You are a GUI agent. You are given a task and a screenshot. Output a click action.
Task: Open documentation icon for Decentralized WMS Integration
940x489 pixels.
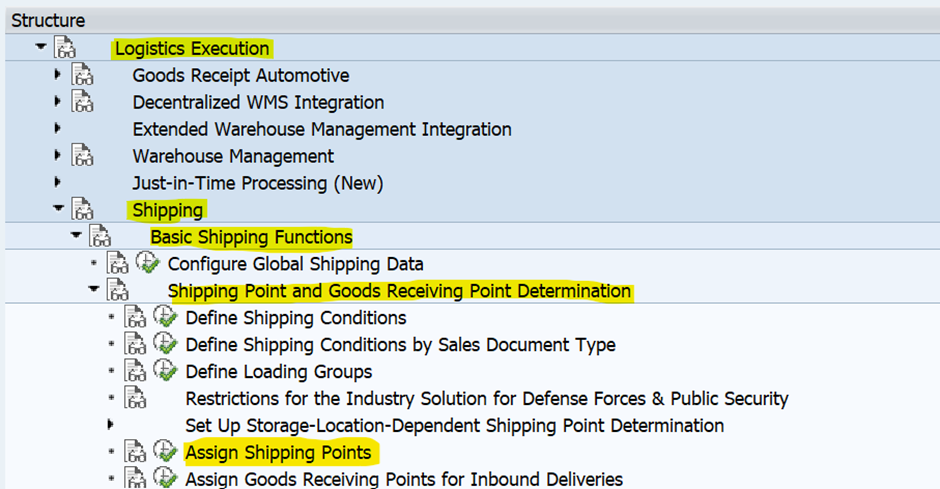(x=83, y=101)
